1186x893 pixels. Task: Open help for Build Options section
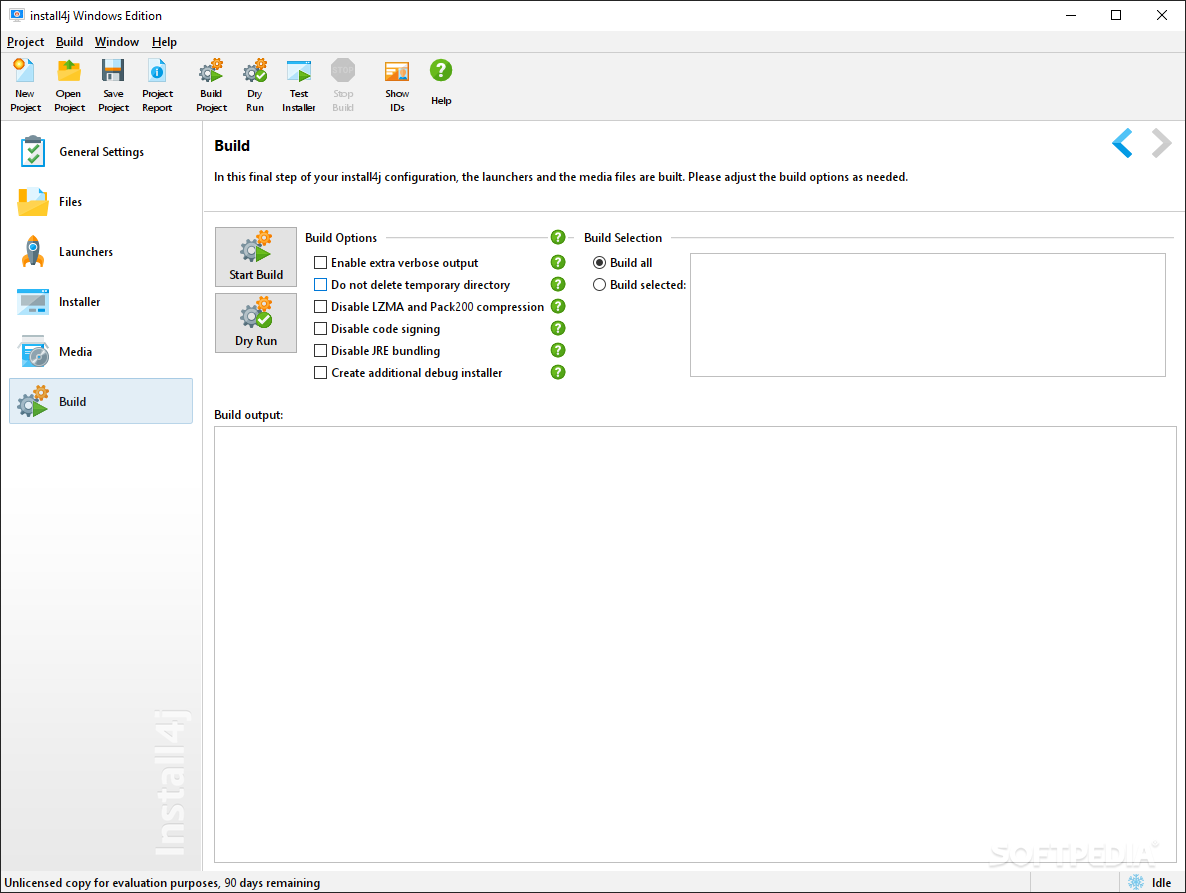pos(558,237)
